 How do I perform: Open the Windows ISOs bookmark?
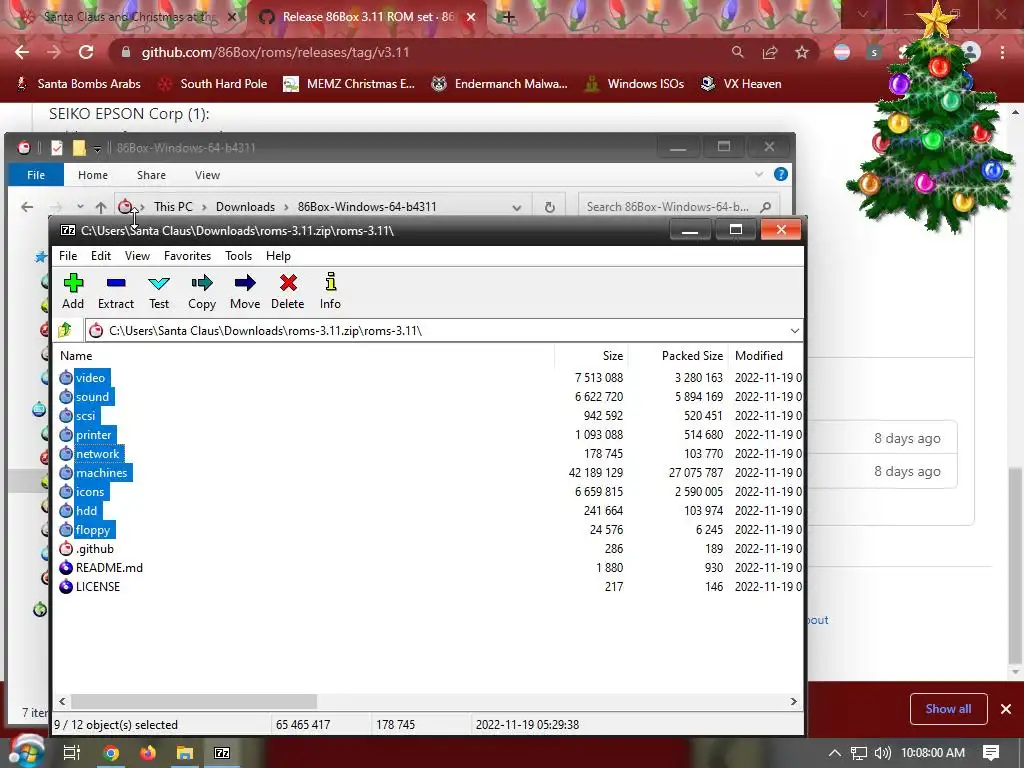[634, 84]
